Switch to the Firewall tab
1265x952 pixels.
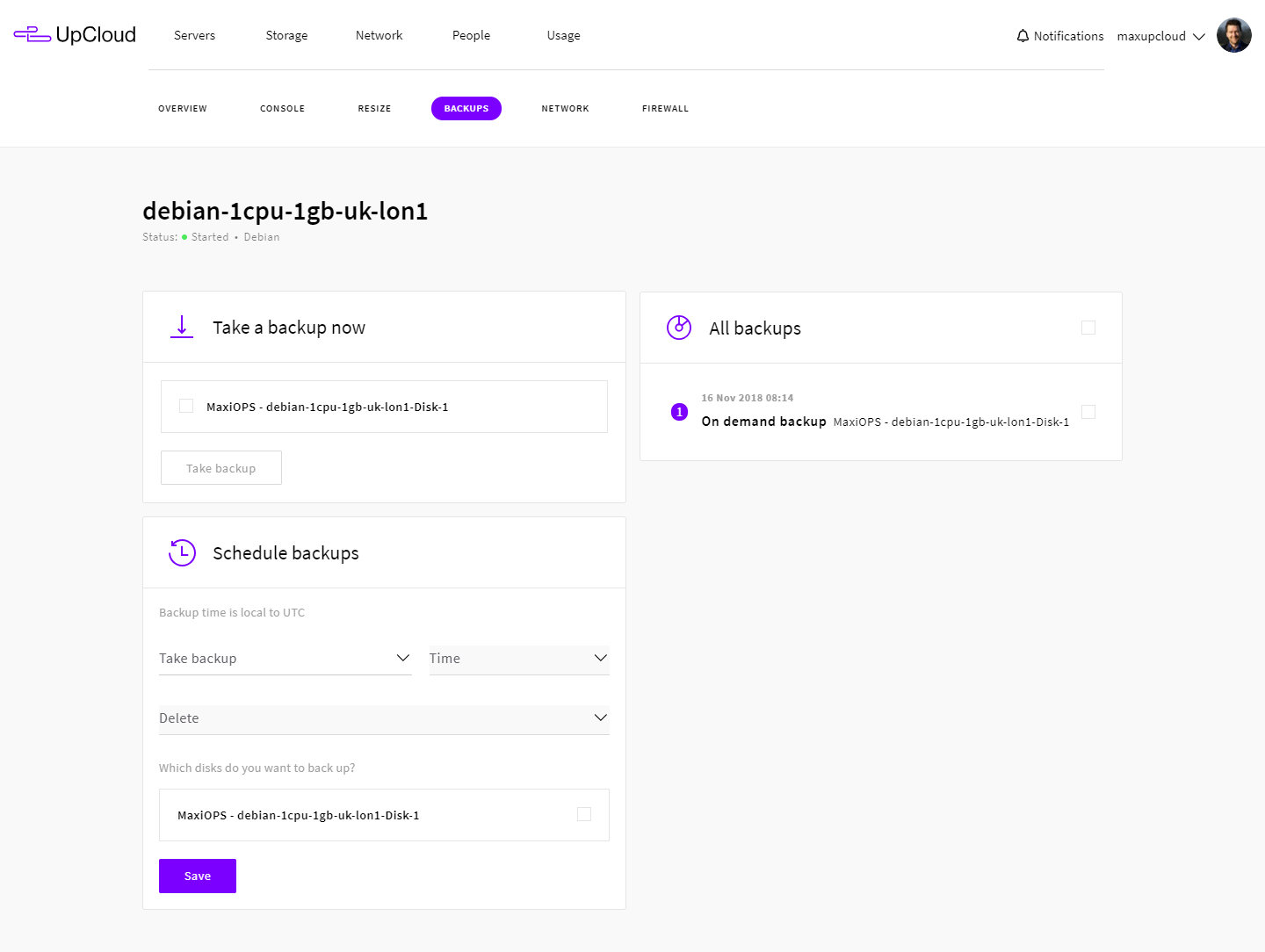point(665,109)
